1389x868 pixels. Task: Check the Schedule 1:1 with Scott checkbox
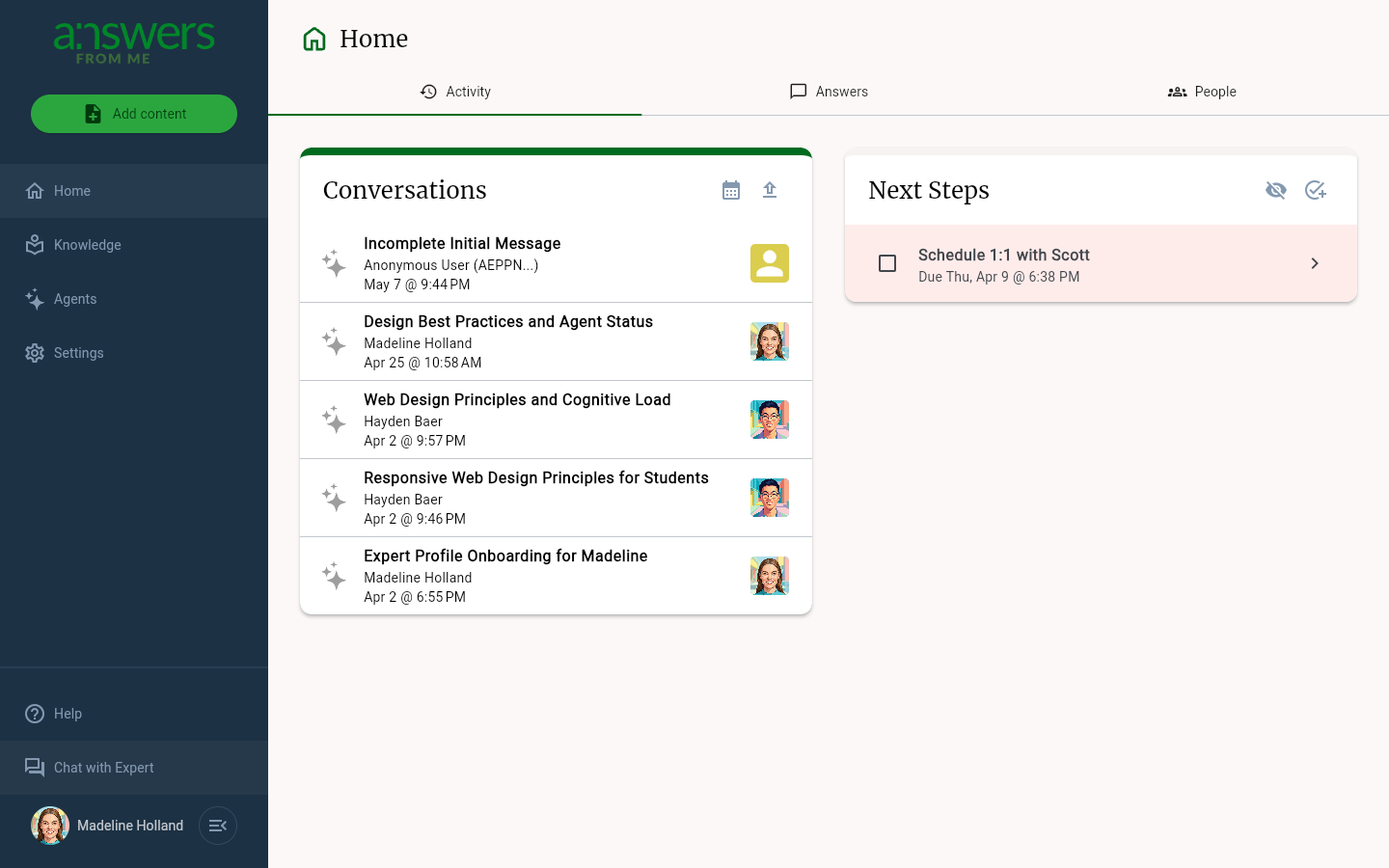tap(887, 263)
